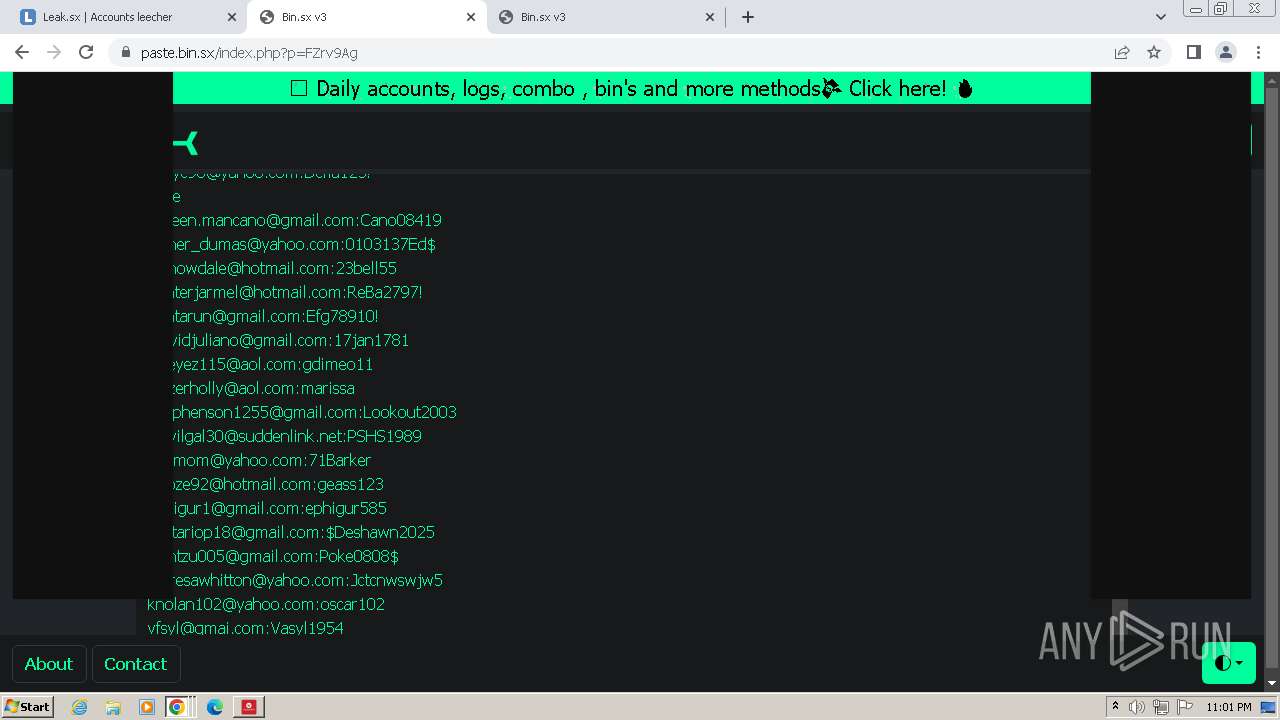
Task: Click the green Bin.sx logo icon
Action: click(x=186, y=144)
